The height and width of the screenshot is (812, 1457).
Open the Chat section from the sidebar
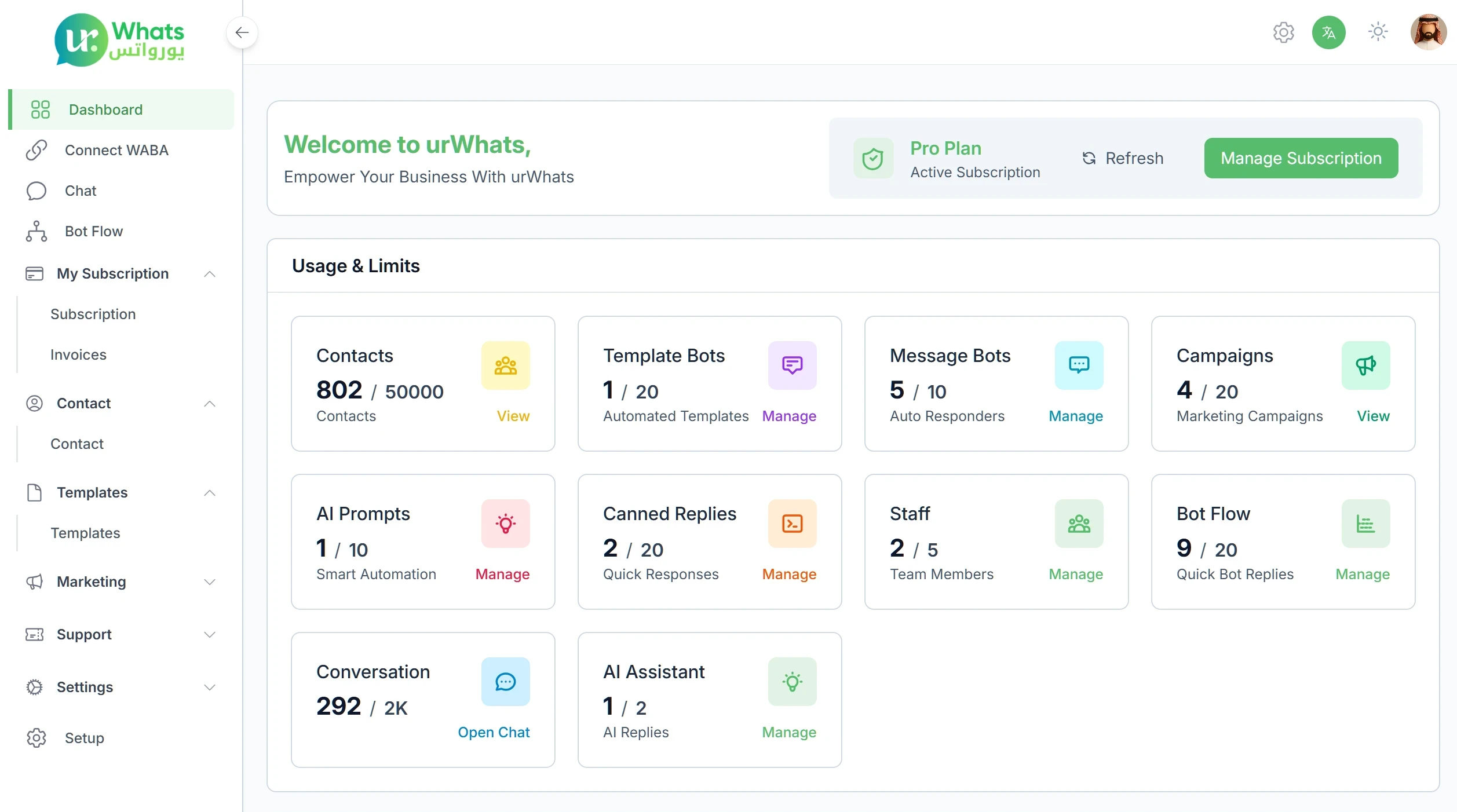point(81,191)
